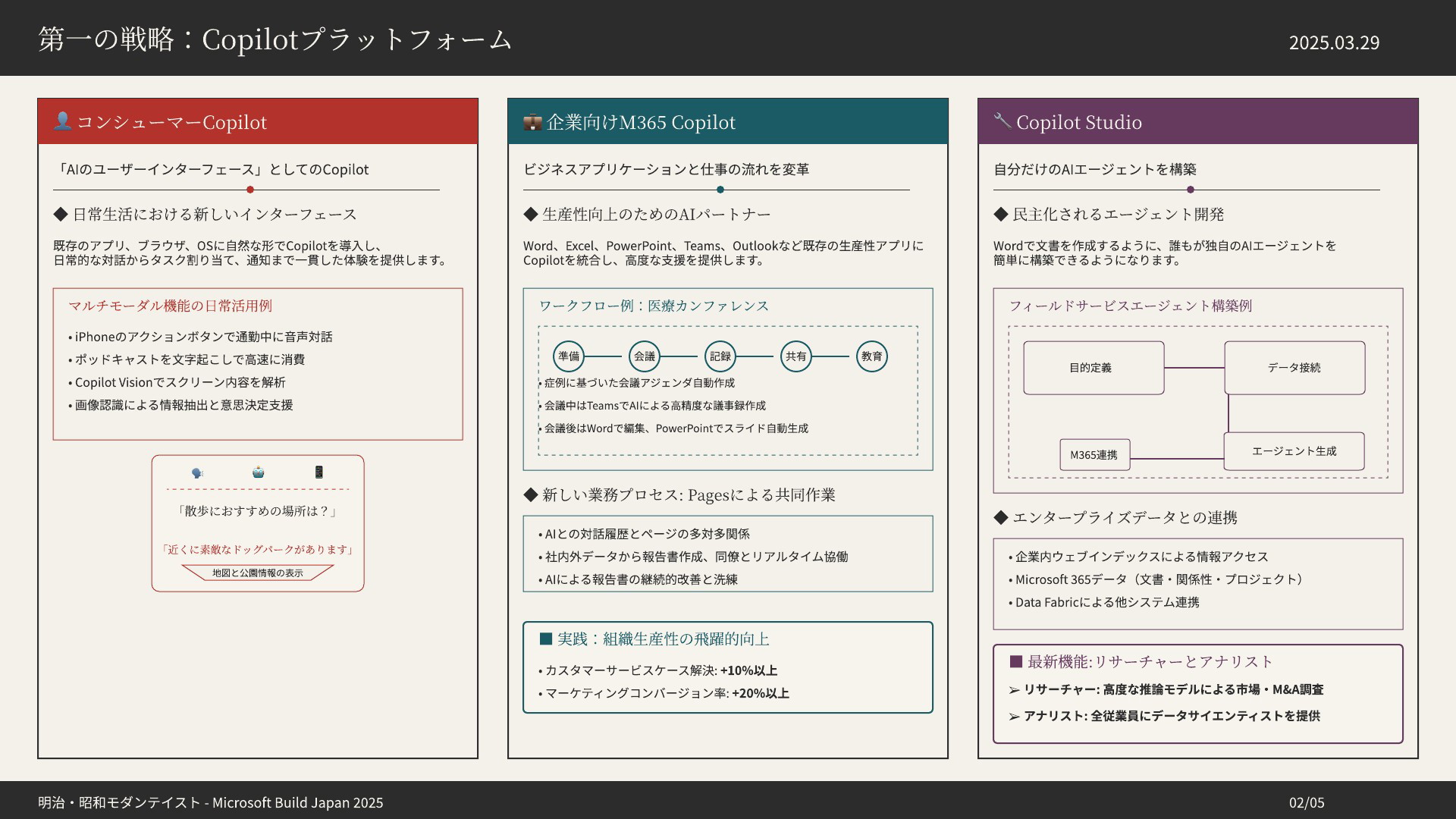Click the title フィールドサービスエージェント構築例
The height and width of the screenshot is (819, 1456).
[x=1130, y=306]
